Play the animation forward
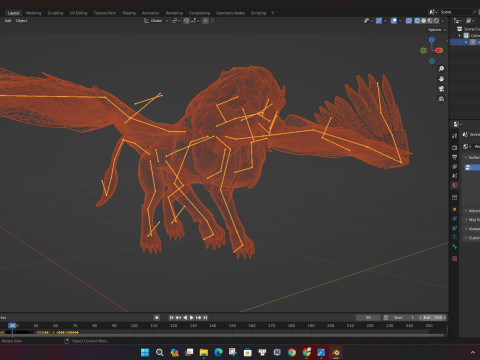This screenshot has width=480, height=360. (192, 318)
